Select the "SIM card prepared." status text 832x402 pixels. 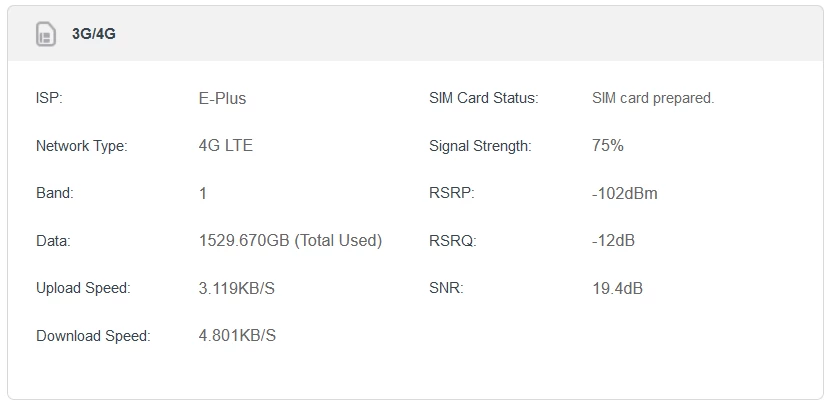pos(653,98)
